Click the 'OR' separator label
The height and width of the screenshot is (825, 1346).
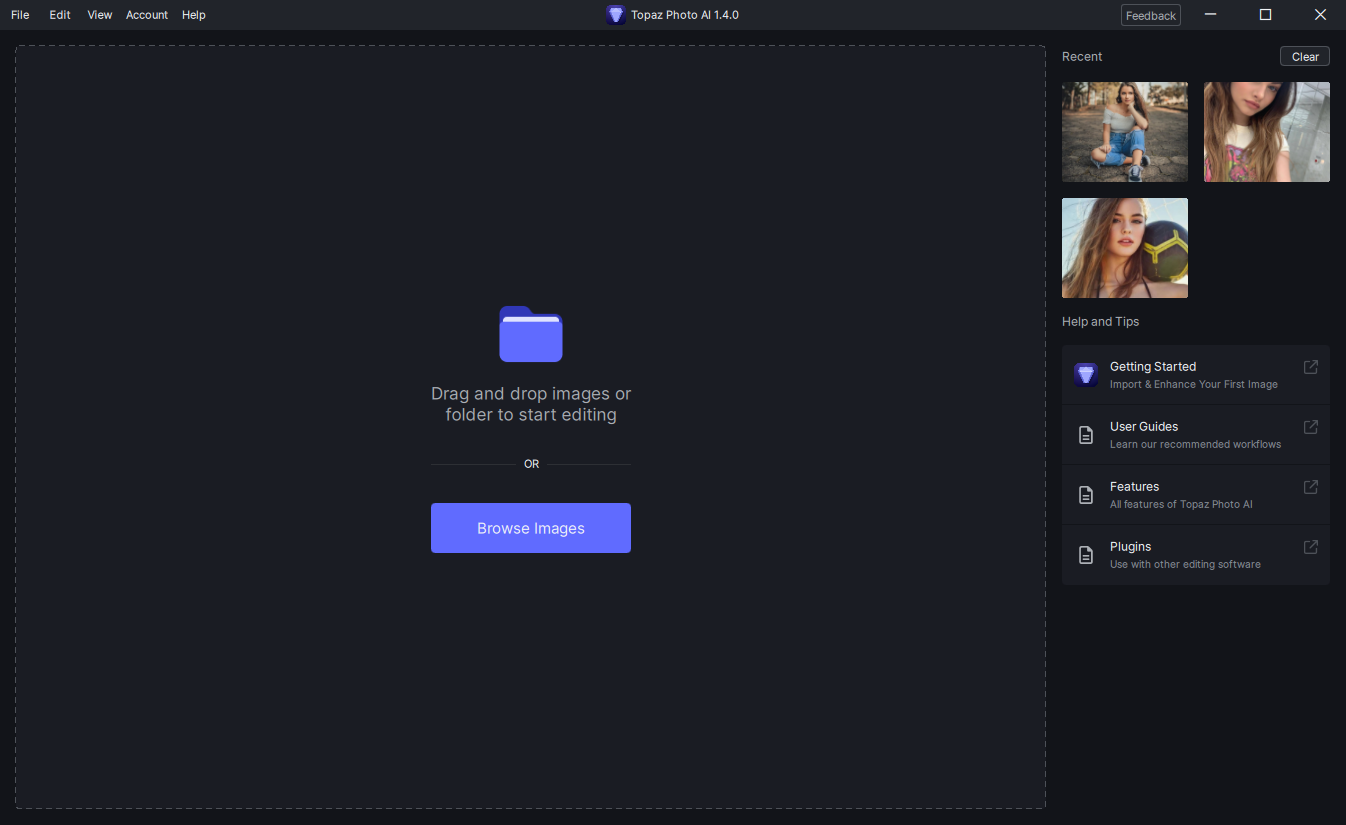[x=531, y=464]
